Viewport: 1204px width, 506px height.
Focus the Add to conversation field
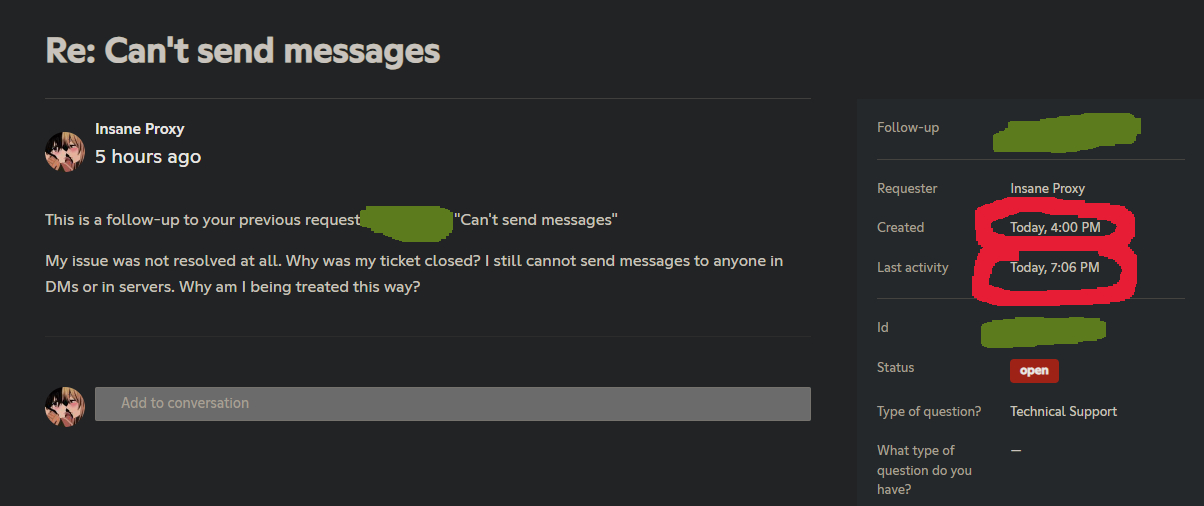pos(452,404)
